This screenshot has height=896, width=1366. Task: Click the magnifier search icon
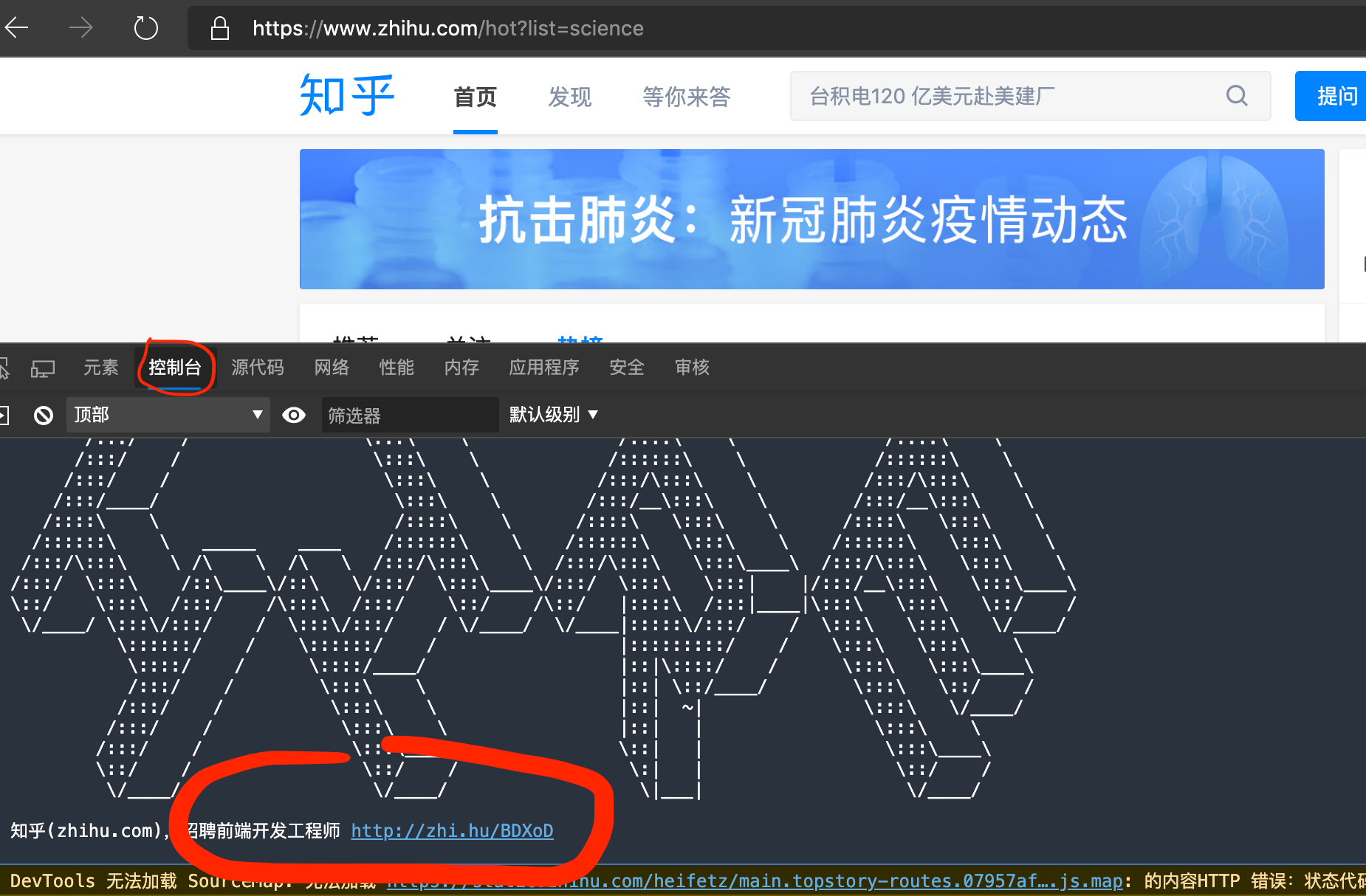1237,96
